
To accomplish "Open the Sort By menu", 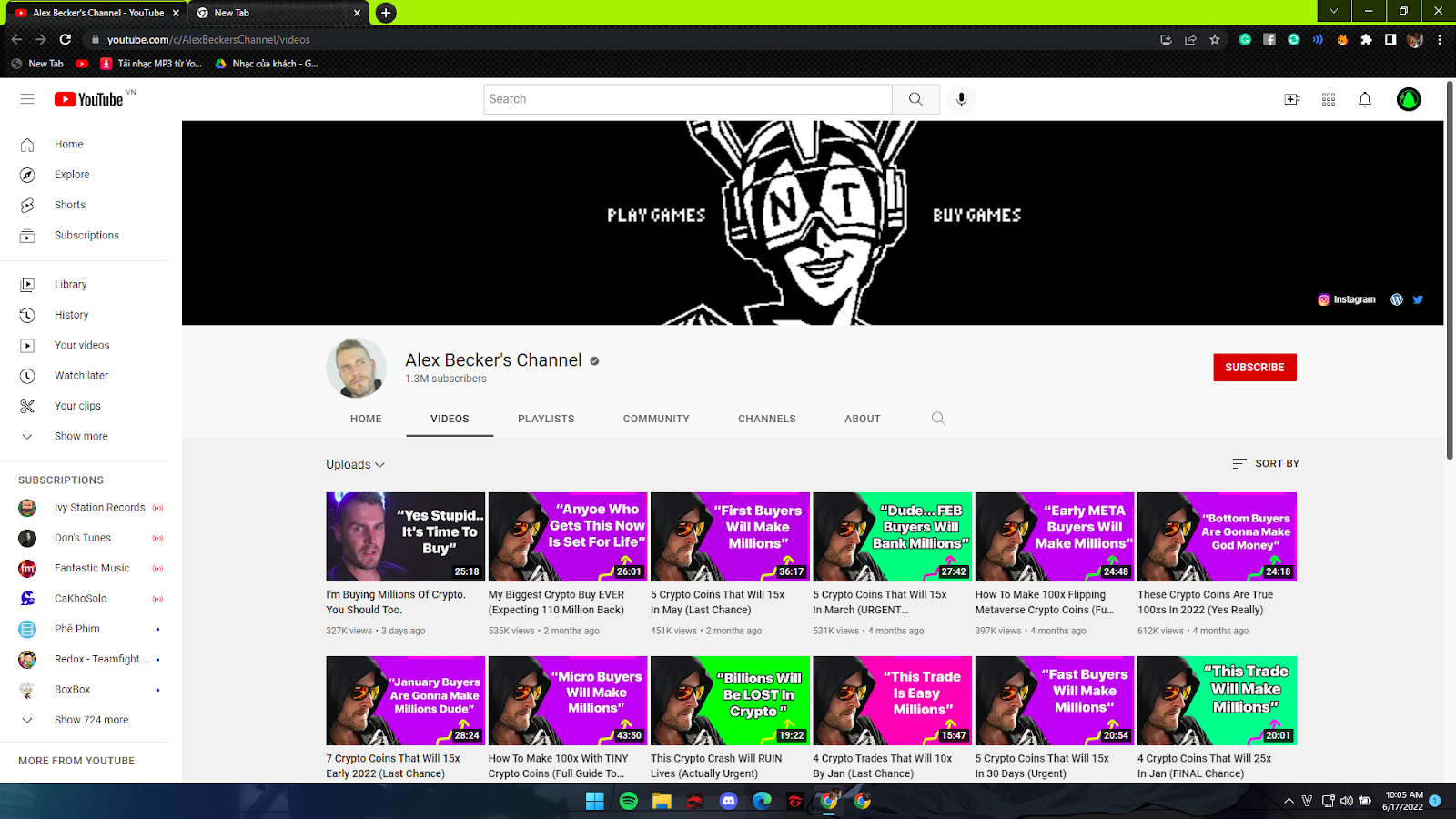I will [x=1266, y=463].
